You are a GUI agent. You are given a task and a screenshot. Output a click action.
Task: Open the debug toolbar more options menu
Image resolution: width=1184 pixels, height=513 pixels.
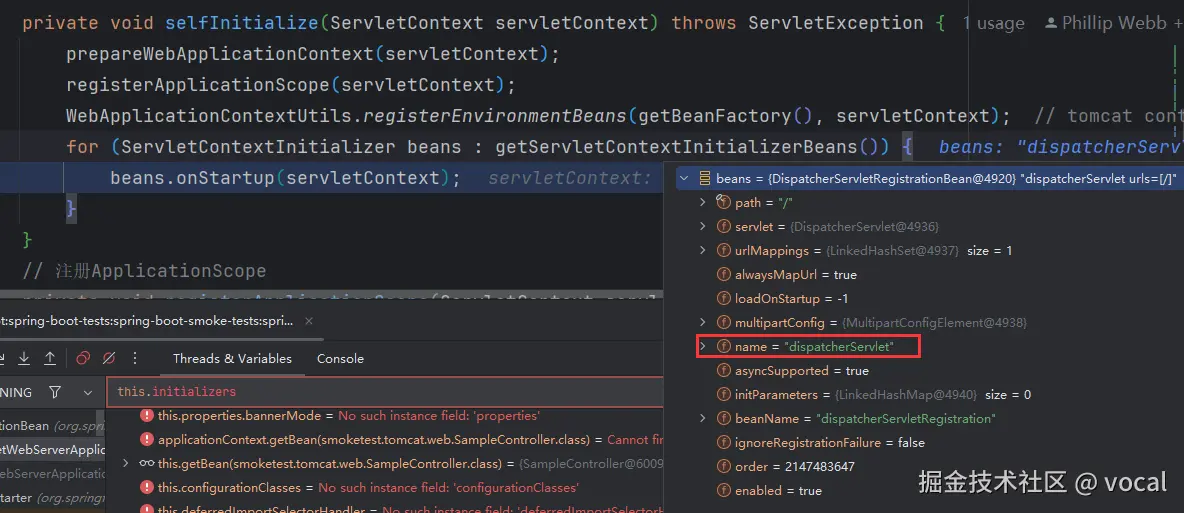coord(135,358)
